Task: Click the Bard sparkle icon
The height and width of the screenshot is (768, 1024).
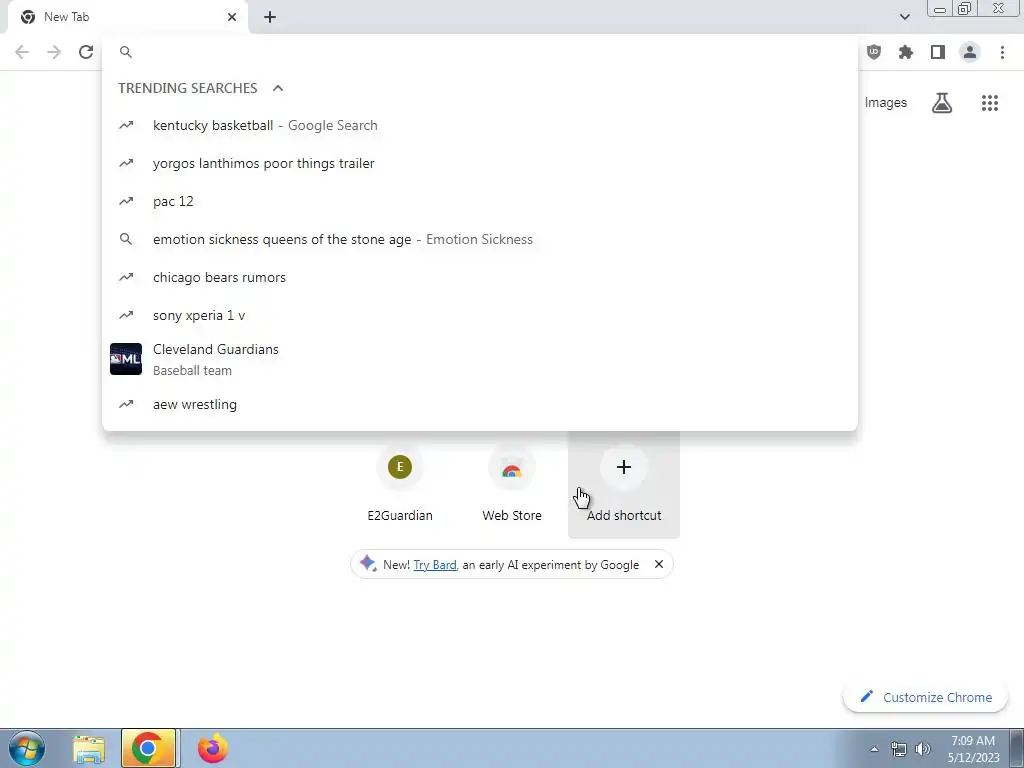Action: pyautogui.click(x=368, y=563)
